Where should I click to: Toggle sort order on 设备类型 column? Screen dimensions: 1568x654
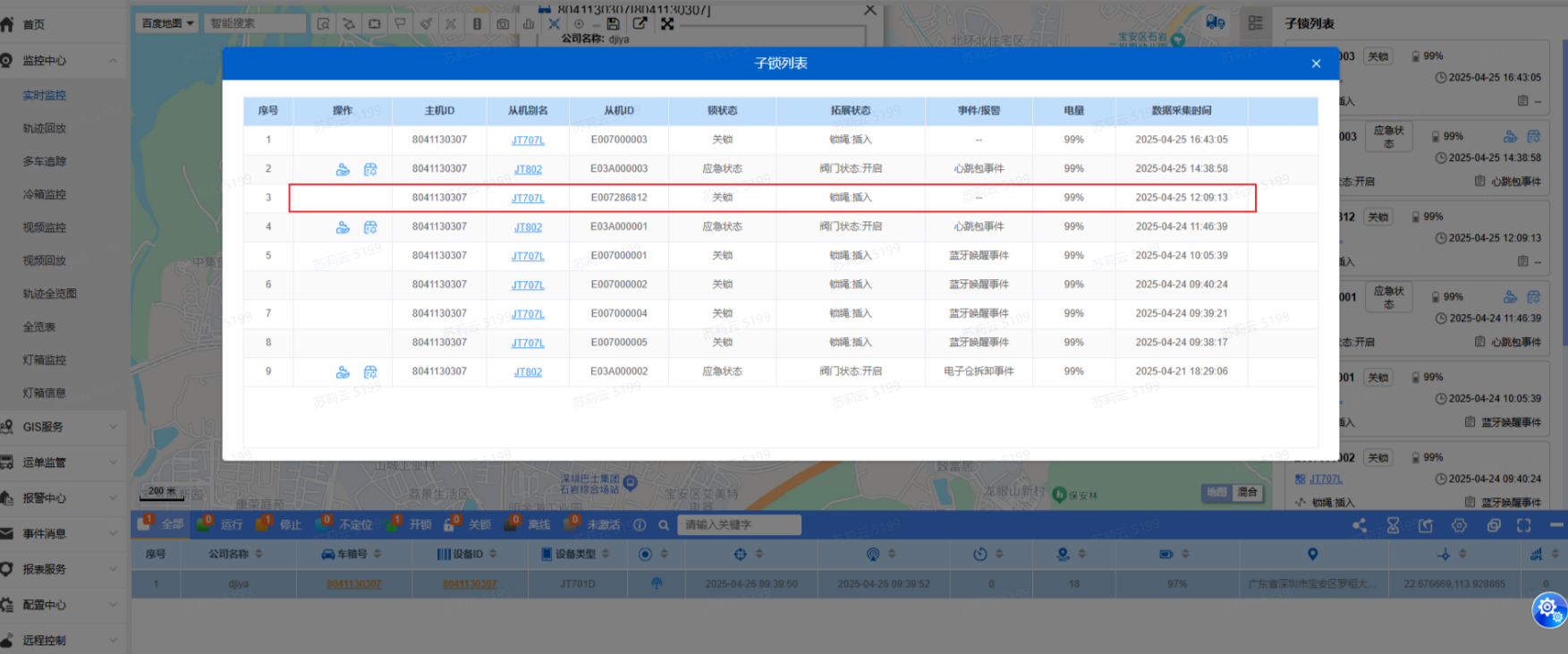(x=606, y=555)
